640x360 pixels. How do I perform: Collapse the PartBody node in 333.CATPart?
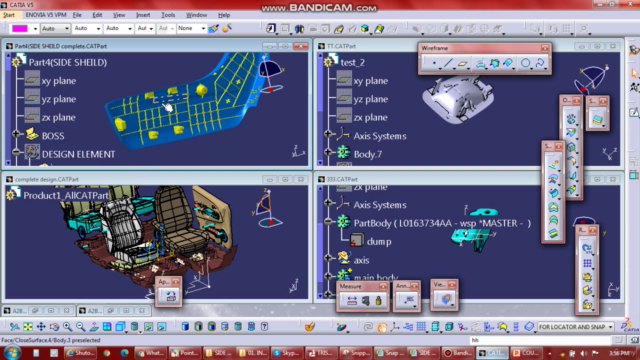click(x=328, y=221)
